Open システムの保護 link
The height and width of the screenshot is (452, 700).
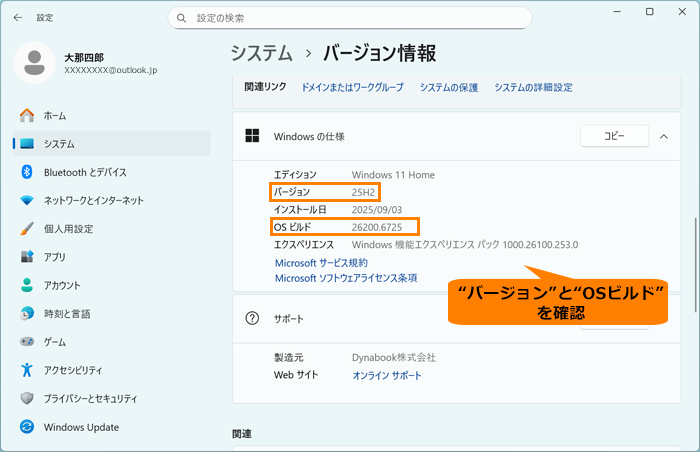pos(449,87)
